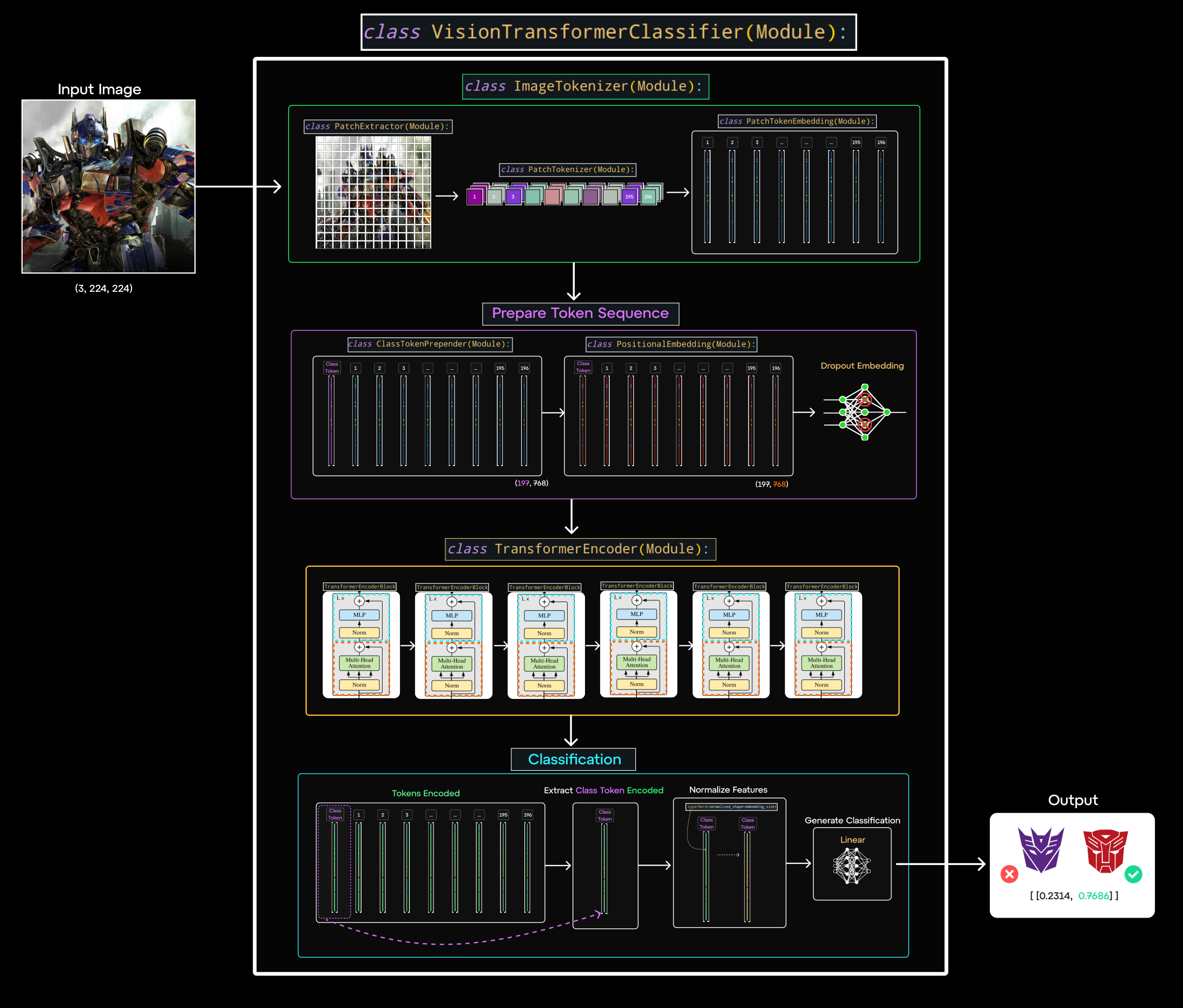Click the Extract Class Token Encoded label

(x=603, y=790)
